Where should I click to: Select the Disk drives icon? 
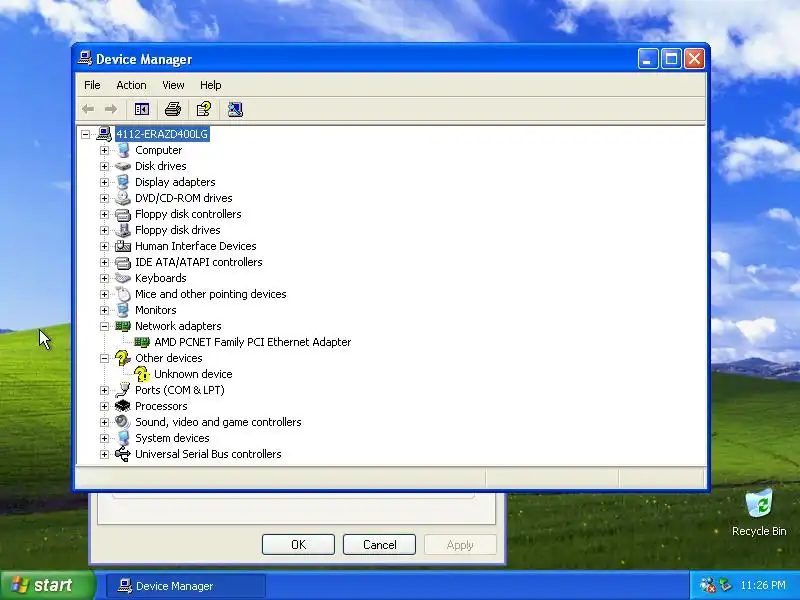tap(123, 166)
